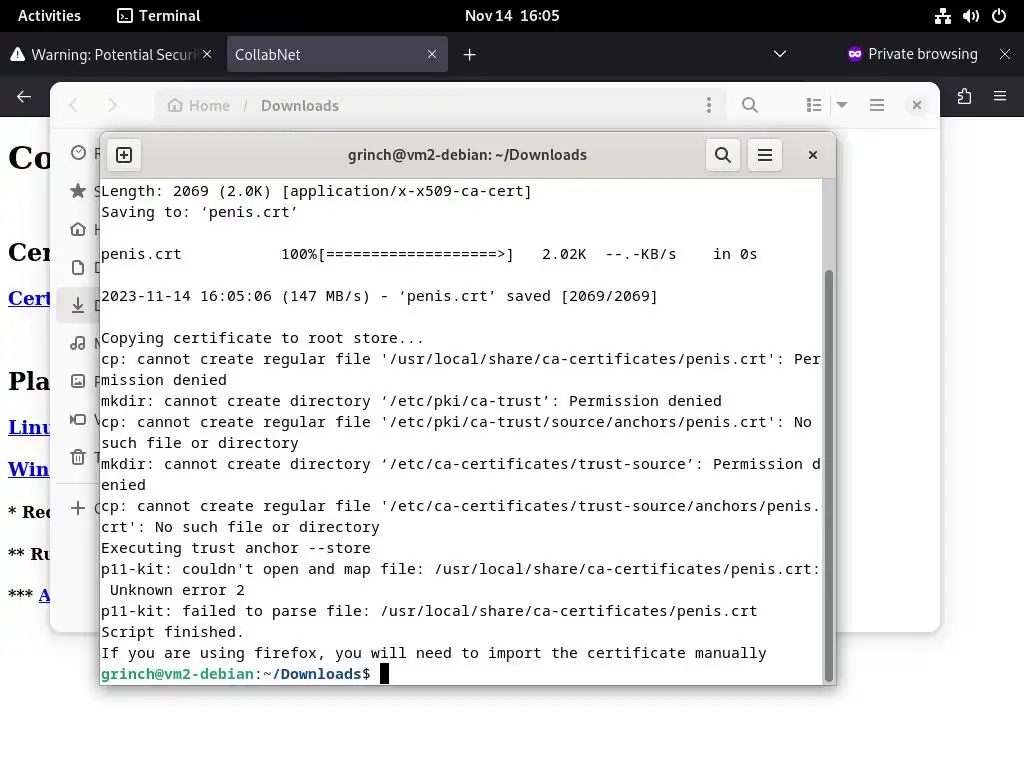Click the Private browsing indicator
This screenshot has width=1024, height=768.
click(912, 54)
